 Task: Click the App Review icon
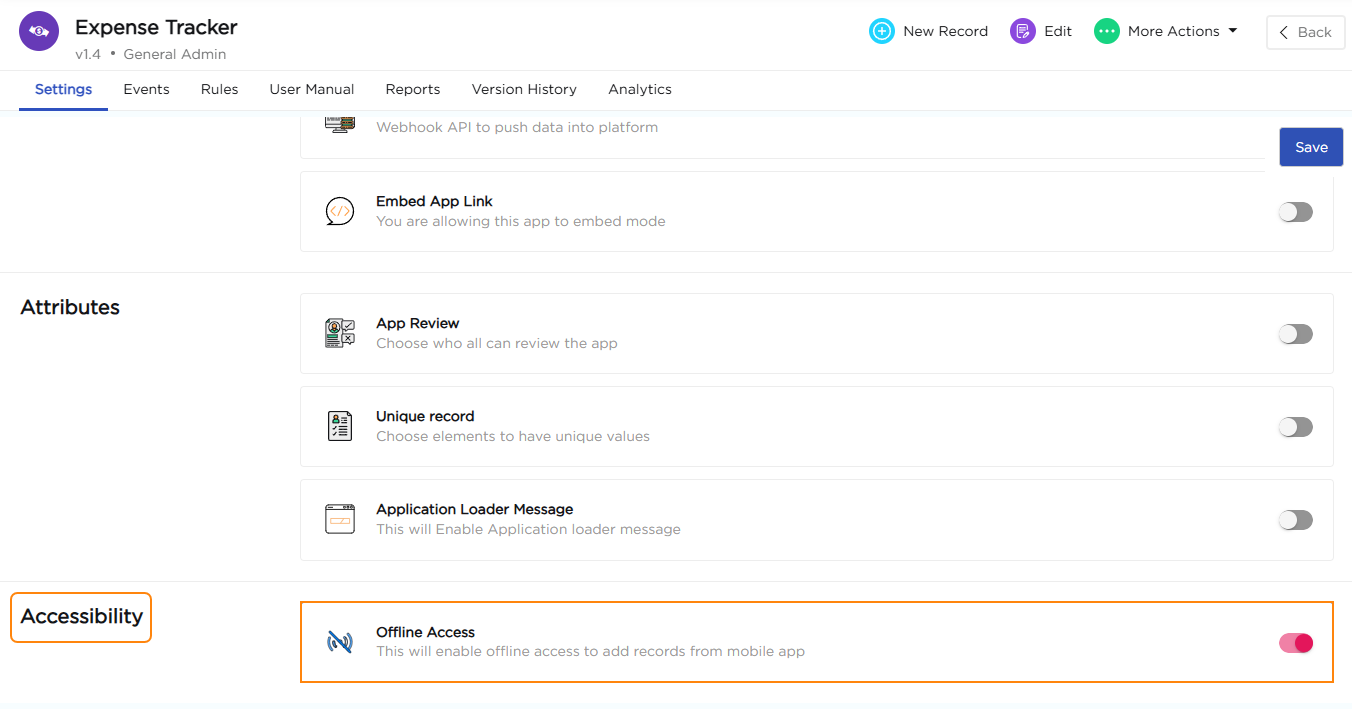(340, 333)
